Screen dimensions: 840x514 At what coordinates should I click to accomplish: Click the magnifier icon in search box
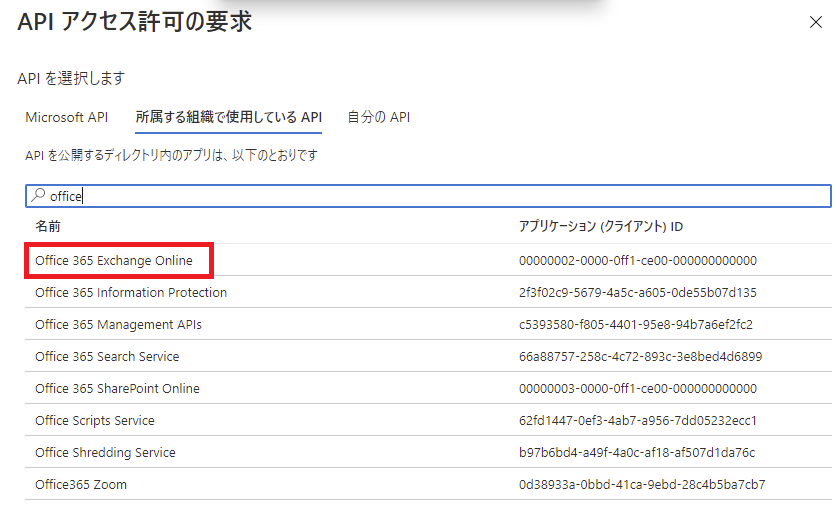38,196
